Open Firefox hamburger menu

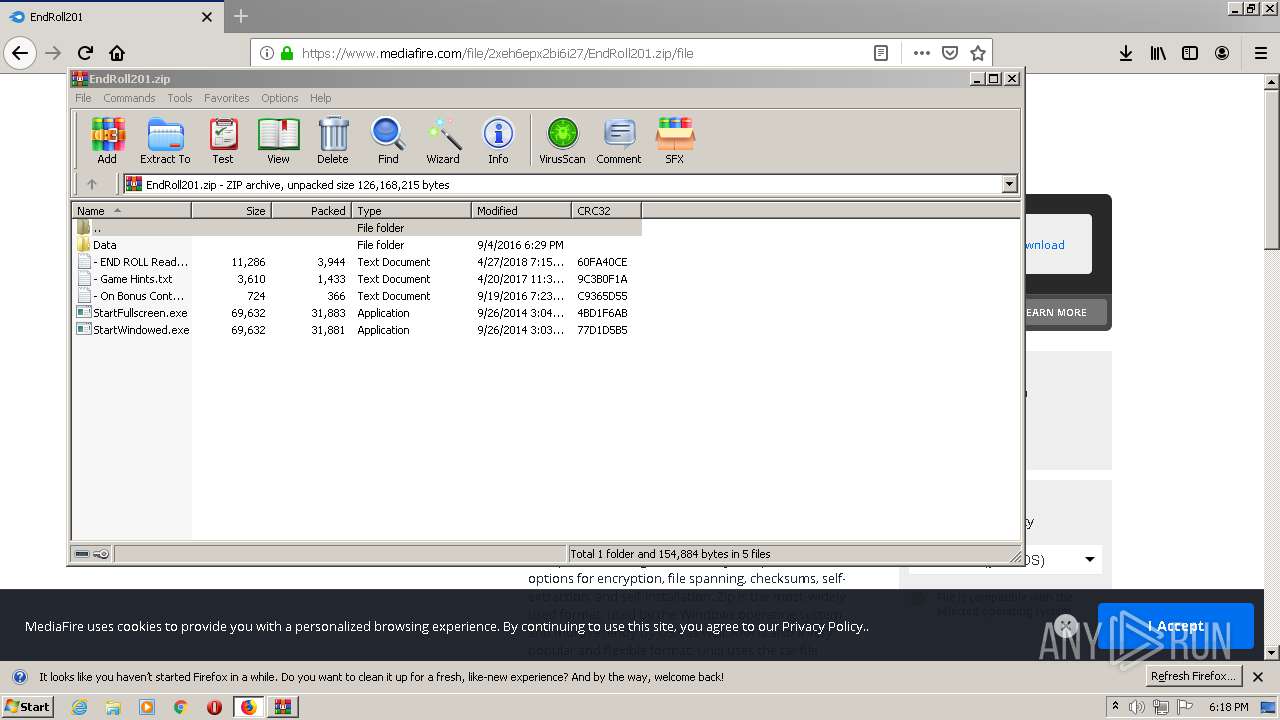click(1261, 53)
